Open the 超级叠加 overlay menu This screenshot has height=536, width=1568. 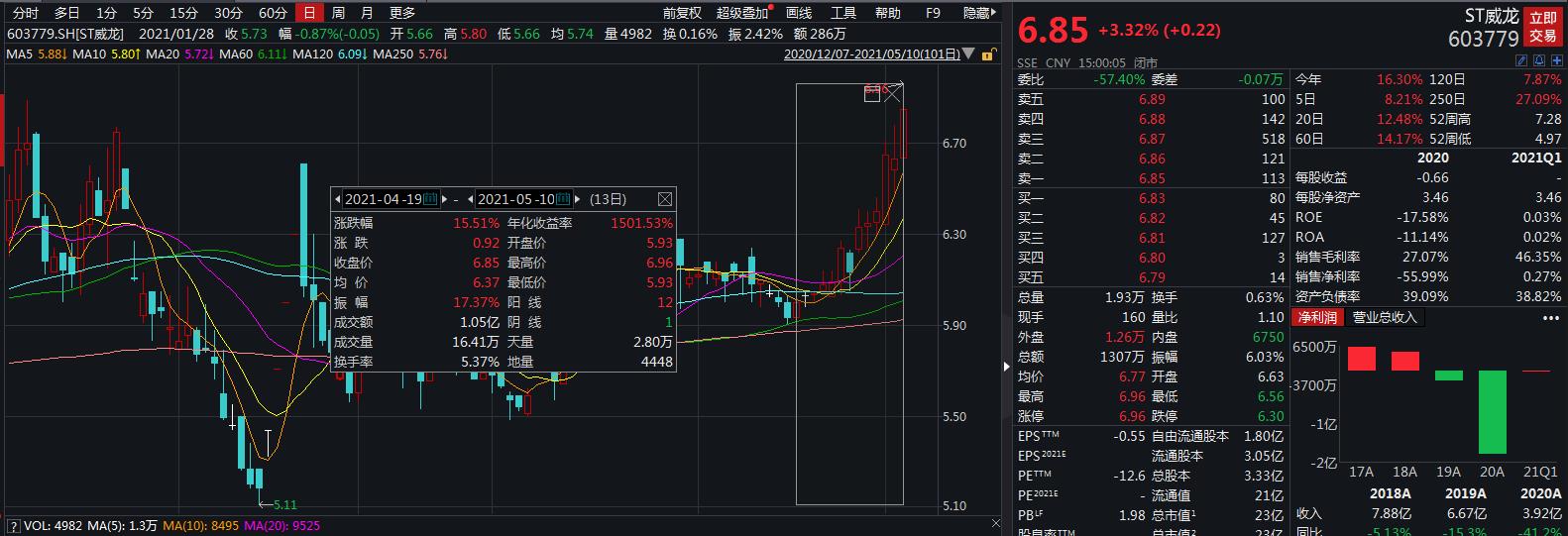pyautogui.click(x=742, y=13)
